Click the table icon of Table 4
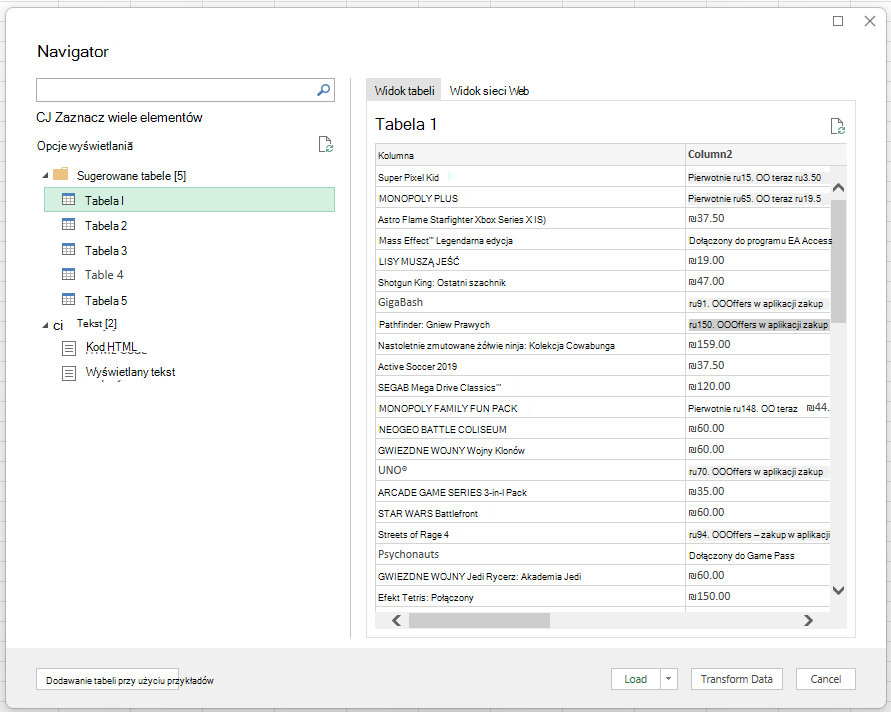The height and width of the screenshot is (712, 891). pyautogui.click(x=68, y=274)
